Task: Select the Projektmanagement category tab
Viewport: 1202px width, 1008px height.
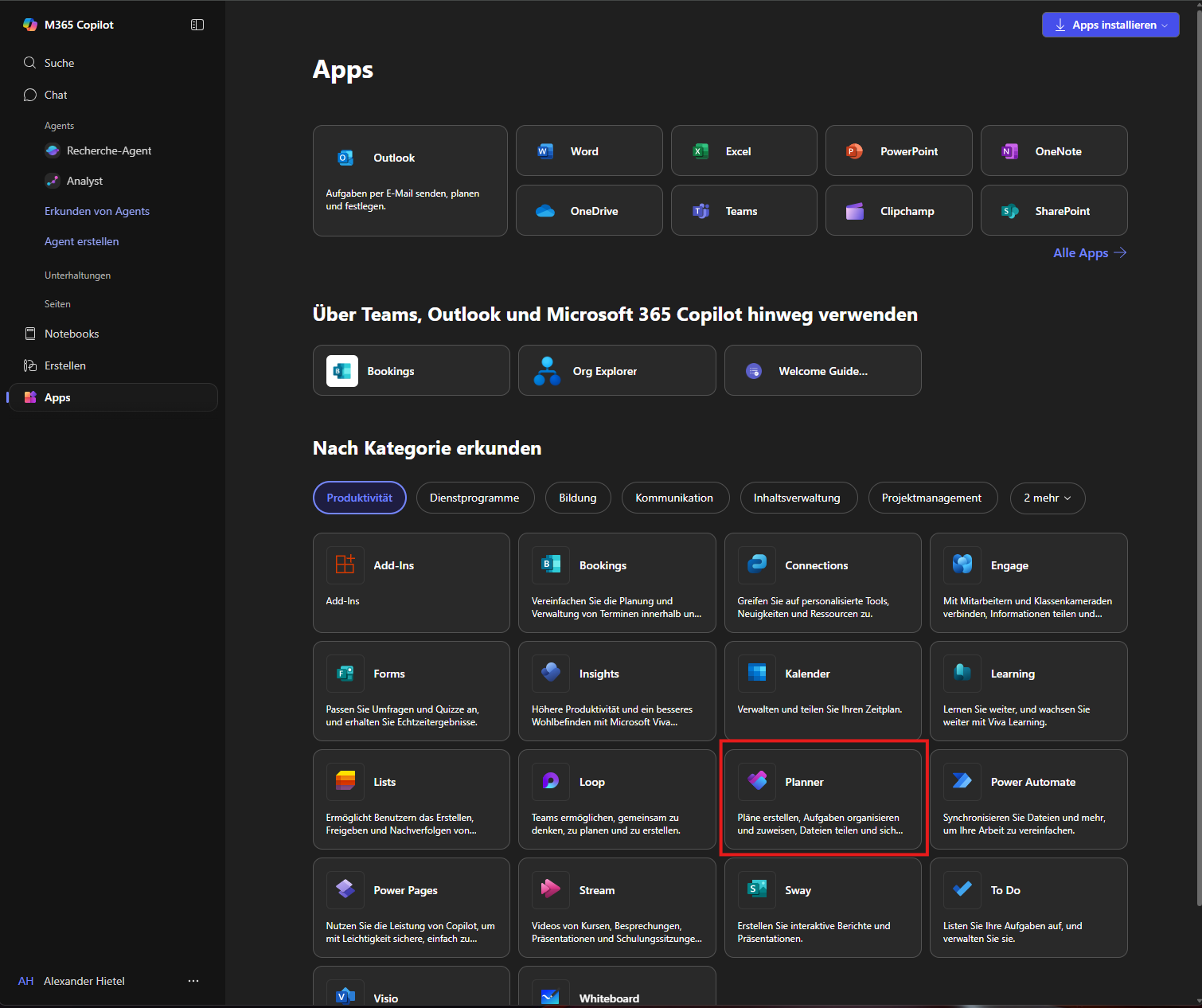Action: click(x=931, y=498)
